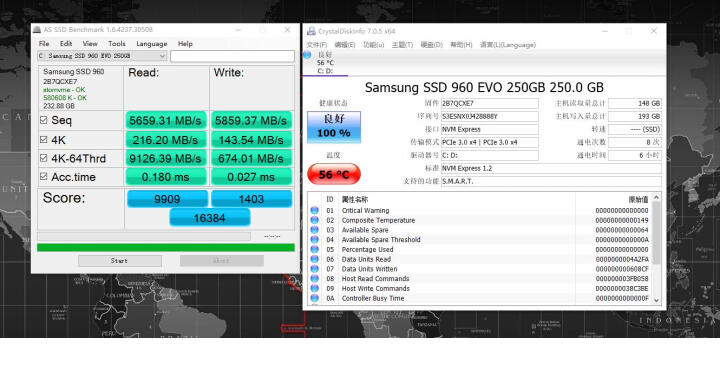Image resolution: width=720 pixels, height=390 pixels.
Task: Open the Samsung SSD 960 EVO drive dropdown
Action: tap(102, 56)
